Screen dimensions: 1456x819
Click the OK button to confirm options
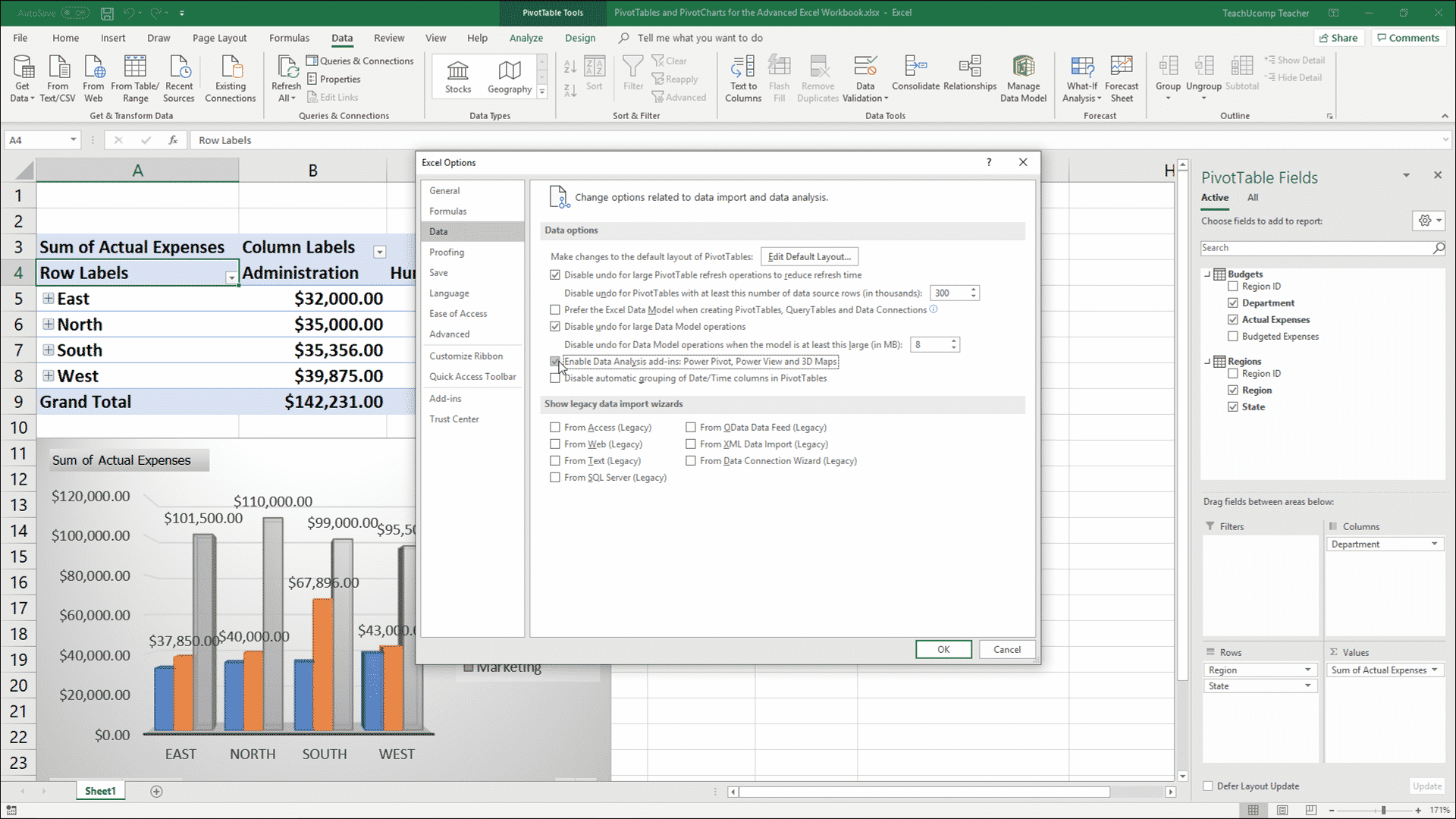(943, 649)
